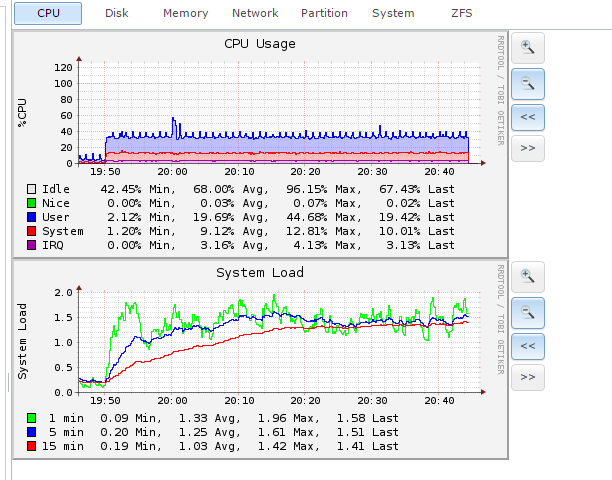The height and width of the screenshot is (480, 612).
Task: Click the 20:30 label on System Load graph
Action: click(372, 401)
